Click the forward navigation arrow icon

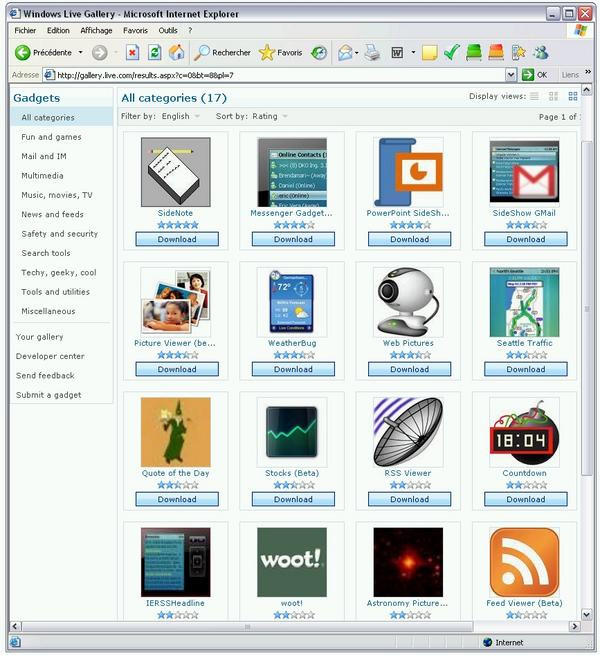click(x=99, y=53)
